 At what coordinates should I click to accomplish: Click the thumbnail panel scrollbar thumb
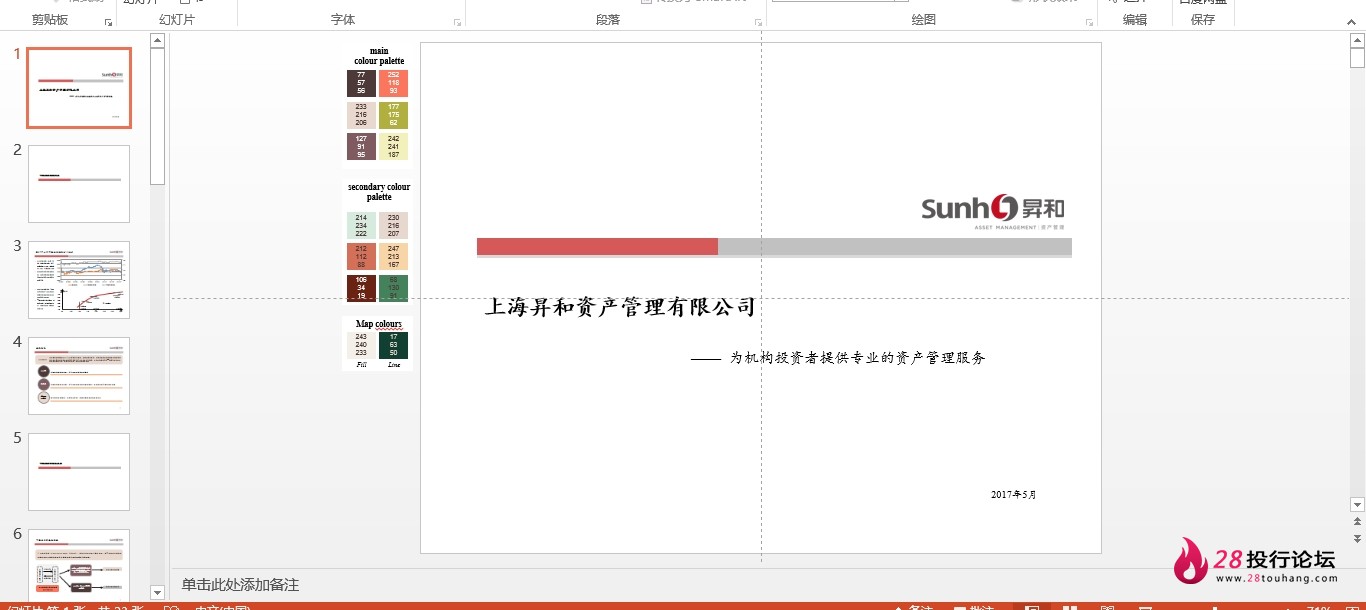157,116
